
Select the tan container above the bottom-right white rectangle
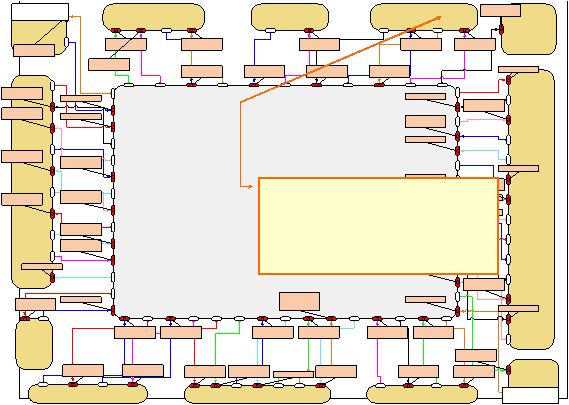[x=533, y=373]
